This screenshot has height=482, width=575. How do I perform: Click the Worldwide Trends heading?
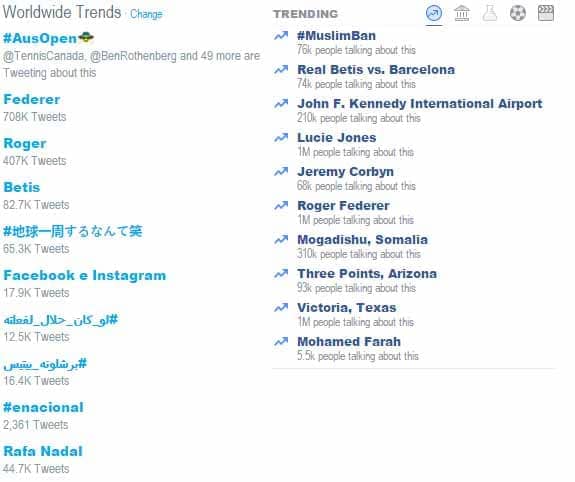[x=62, y=12]
